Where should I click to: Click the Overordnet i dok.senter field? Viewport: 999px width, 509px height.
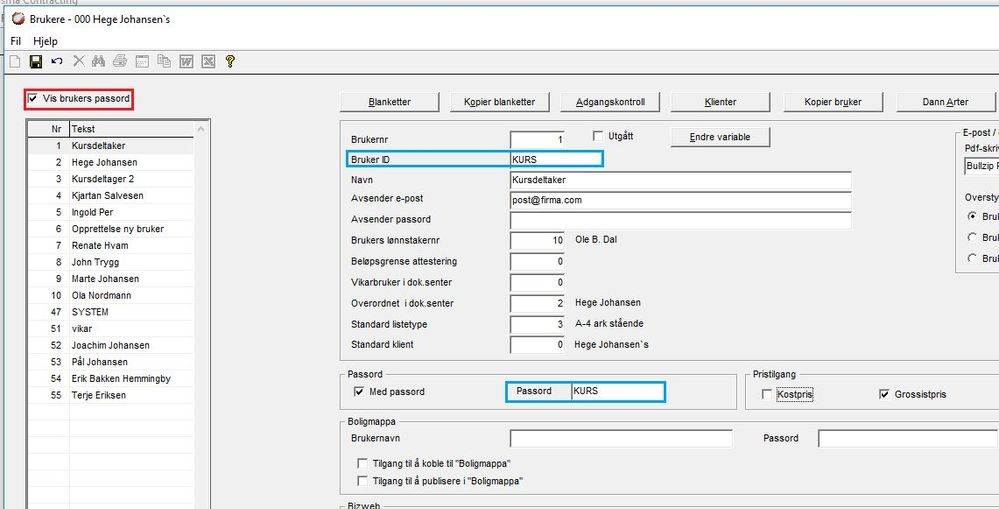[537, 303]
